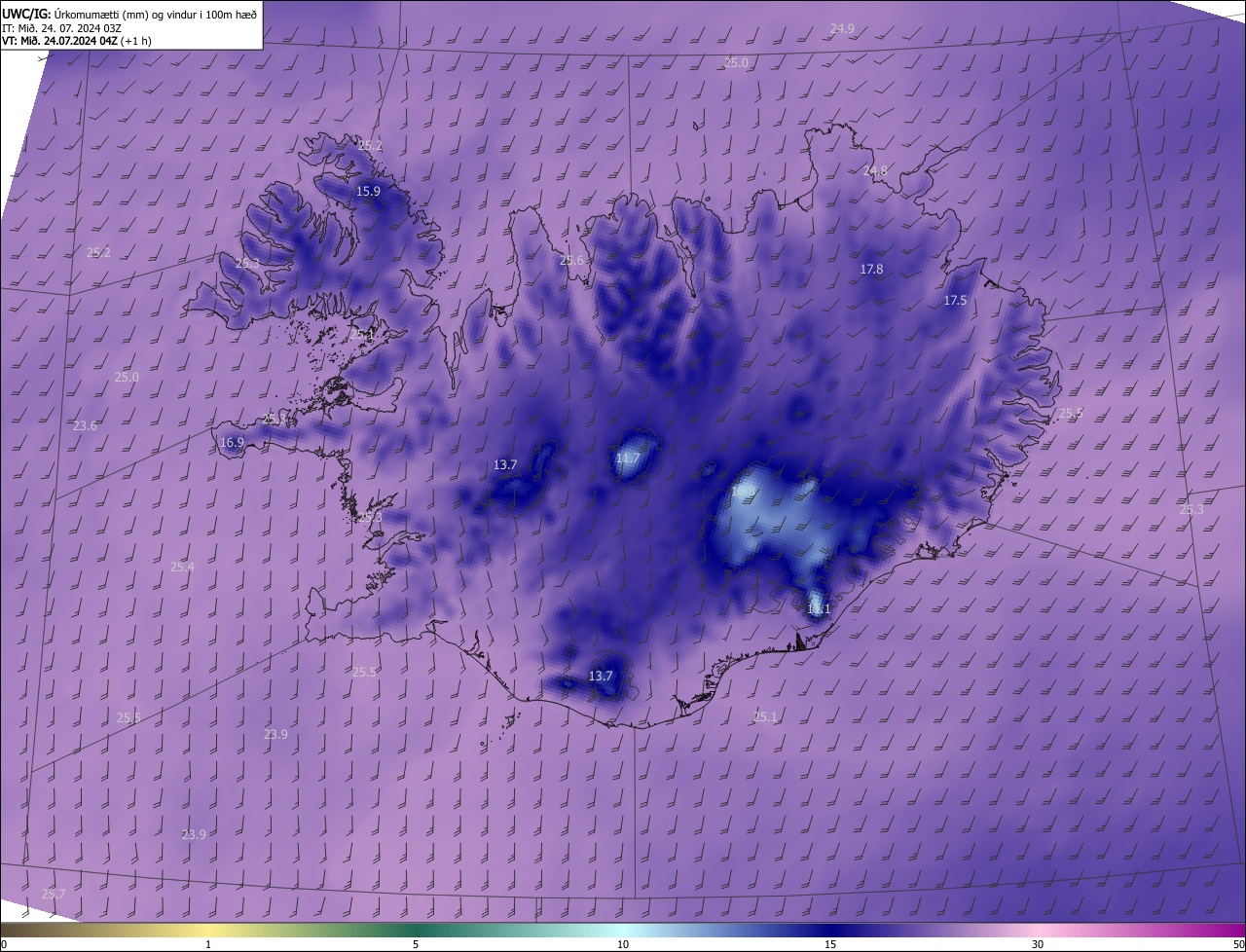The image size is (1246, 952).
Task: Click the map title 'Úrkomumætti (mm) og vindur í 100m hæð'
Action: pyautogui.click(x=154, y=14)
